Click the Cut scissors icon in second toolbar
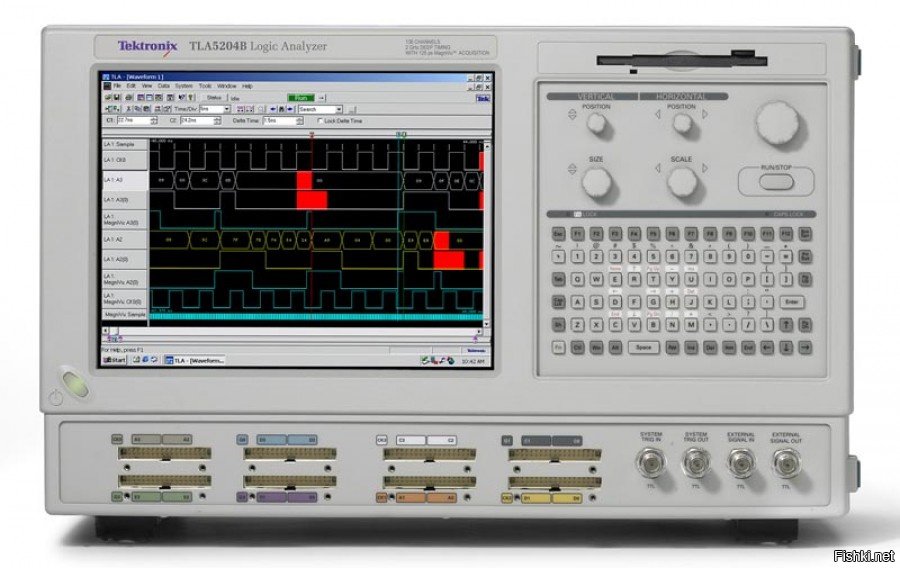The image size is (900, 568). [x=128, y=108]
